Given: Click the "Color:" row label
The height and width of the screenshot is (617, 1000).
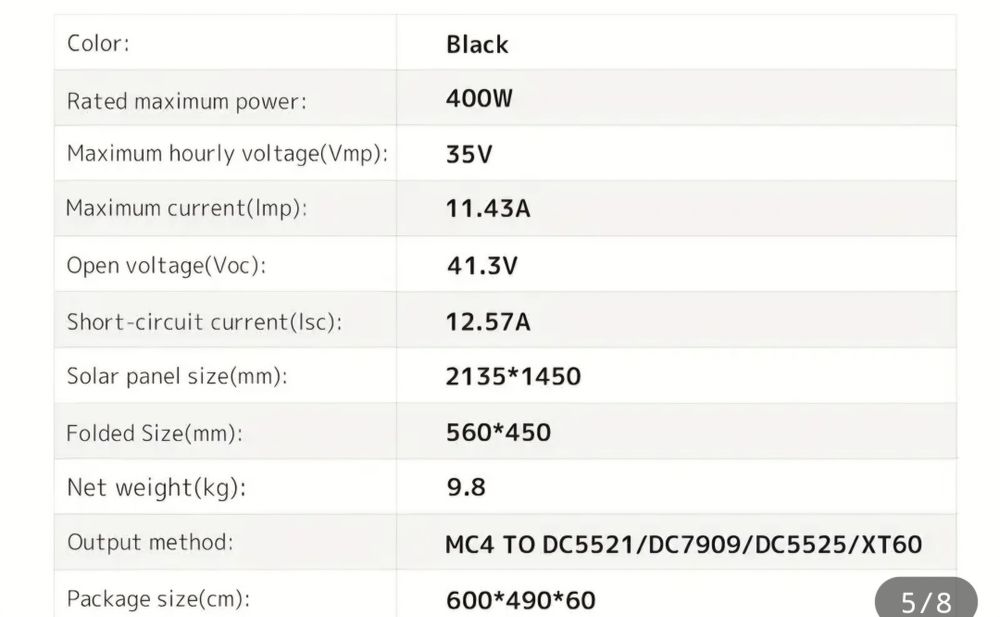Looking at the screenshot, I should click(x=98, y=43).
